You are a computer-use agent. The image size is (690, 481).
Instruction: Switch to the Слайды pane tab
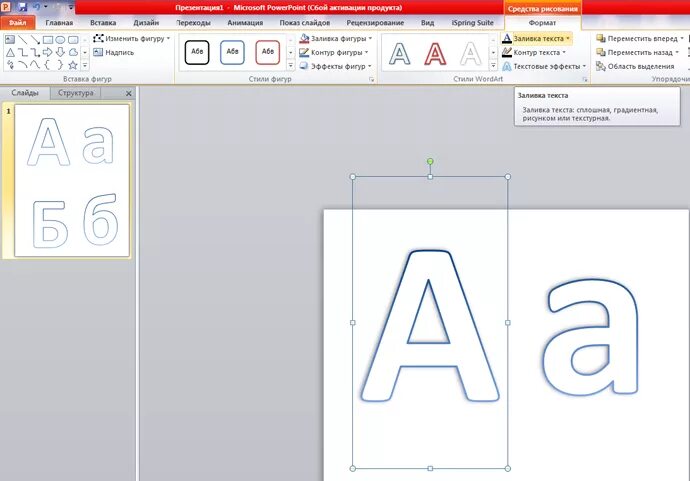[25, 93]
